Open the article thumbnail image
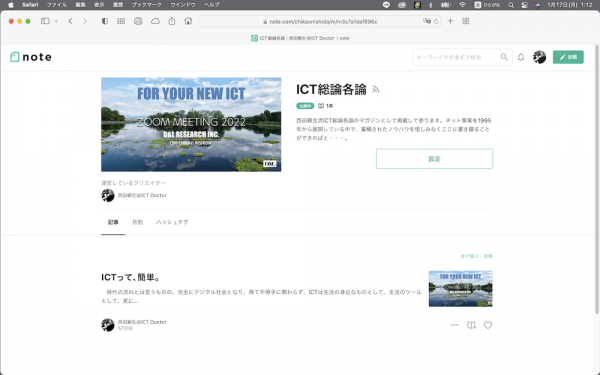The image size is (600, 375). [461, 289]
